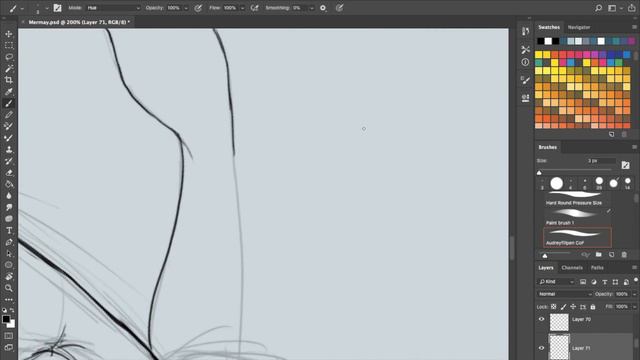Toggle layer filtering on/off switch
This screenshot has width=640, height=360.
click(x=636, y=280)
